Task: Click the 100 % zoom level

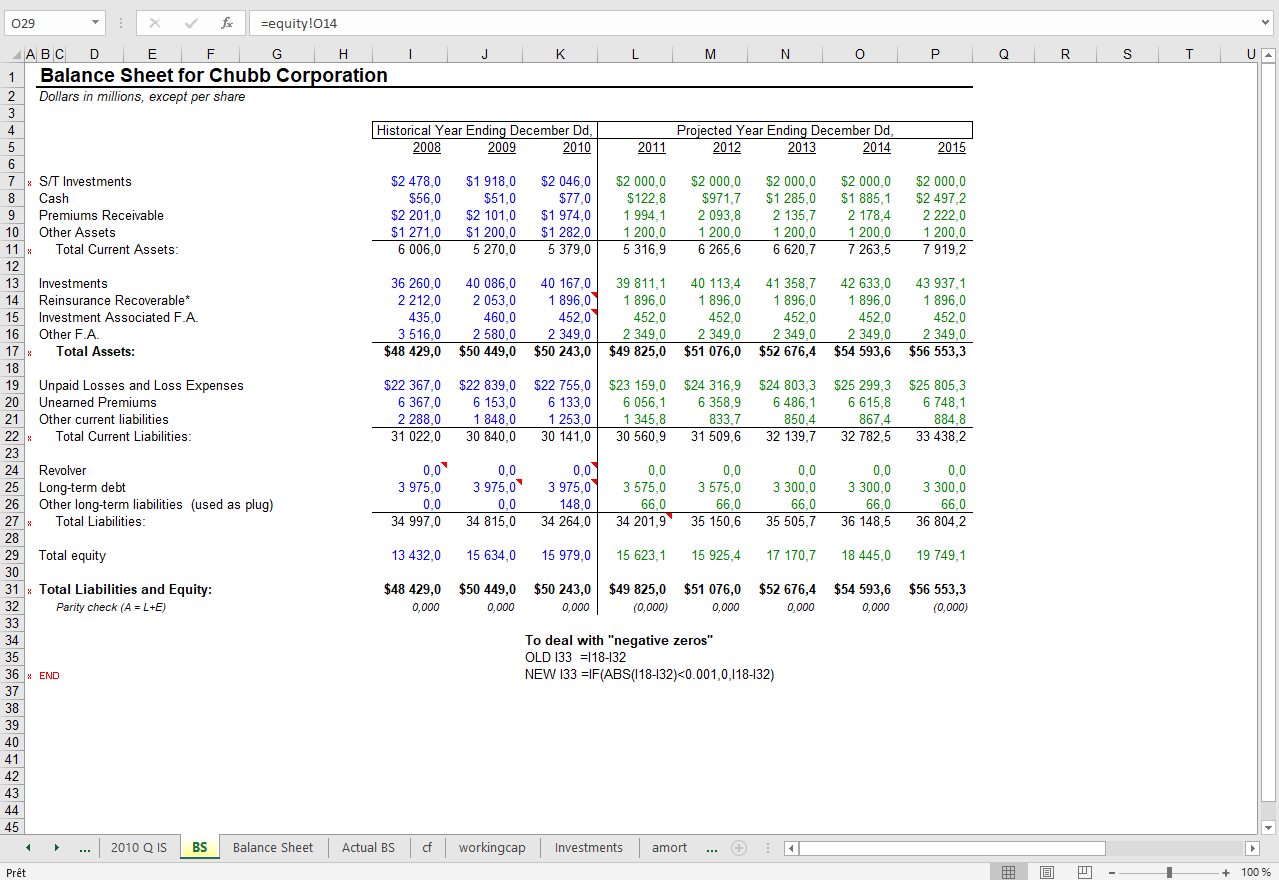Action: (1255, 872)
